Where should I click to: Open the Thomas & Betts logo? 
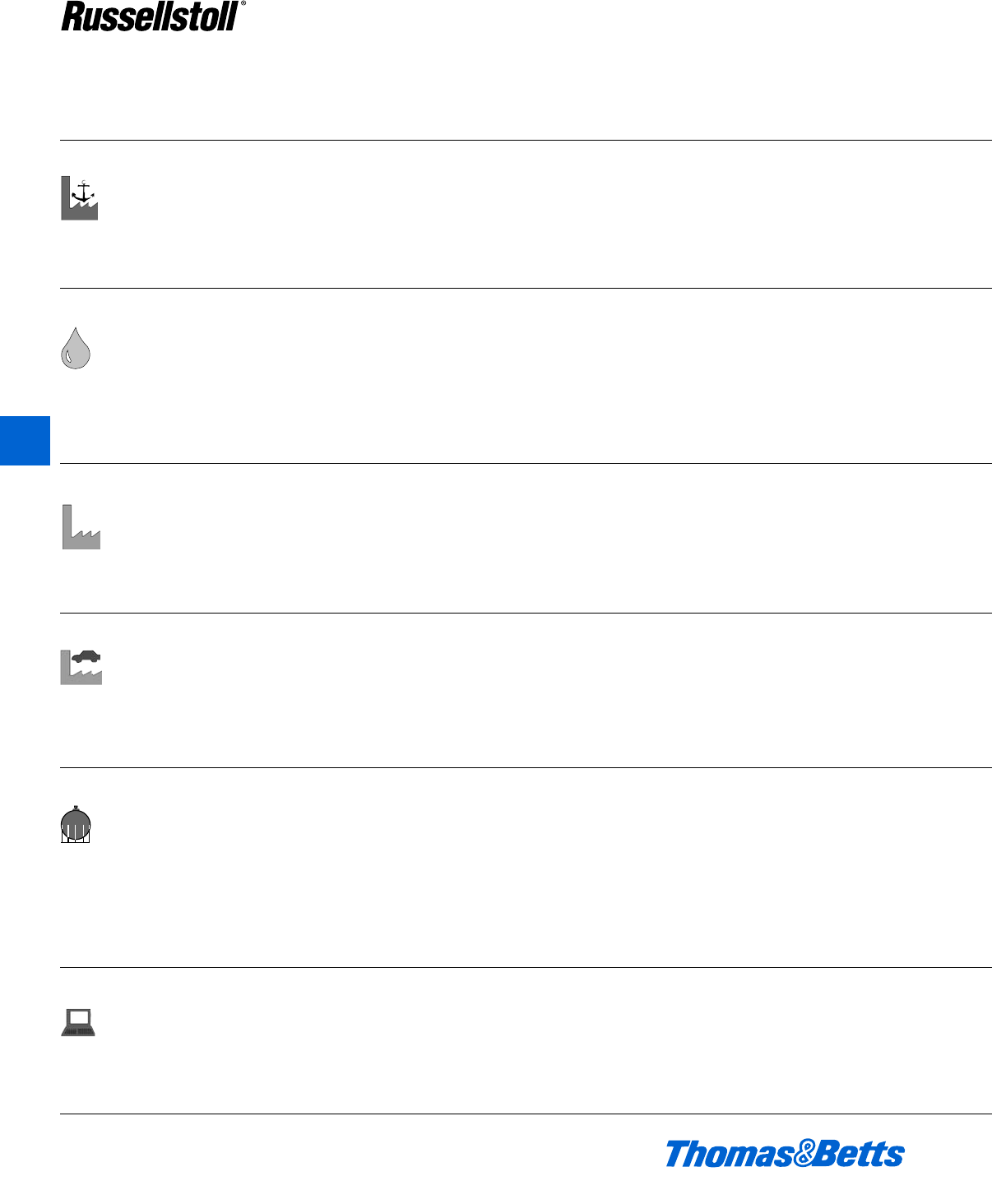point(785,1154)
